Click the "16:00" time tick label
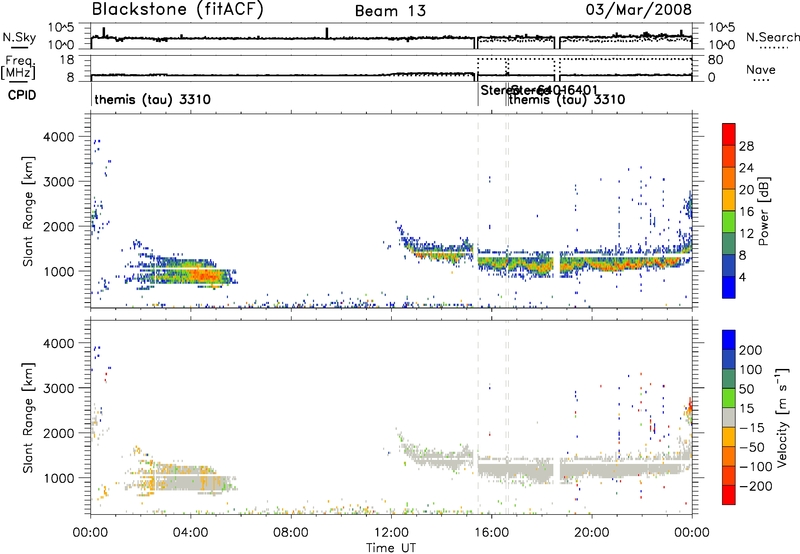800x554 pixels. pyautogui.click(x=491, y=533)
